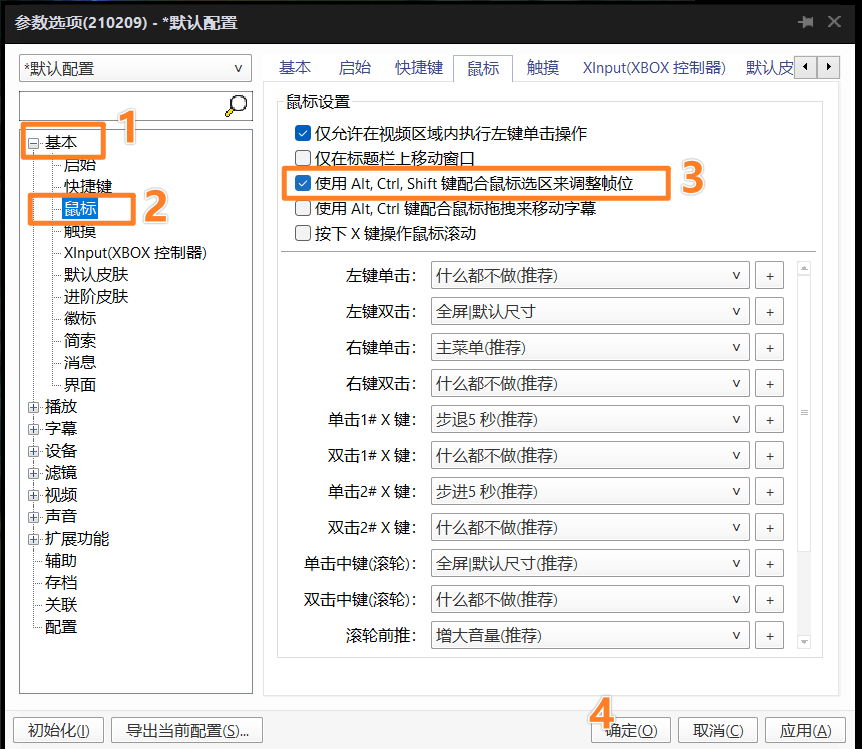Screen dimensions: 862x749
Task: Expand the 扩展功能 tree node
Action: 34,539
